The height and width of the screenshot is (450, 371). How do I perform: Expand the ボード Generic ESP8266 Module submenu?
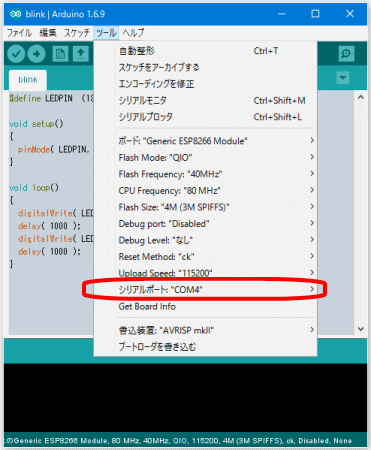[x=205, y=141]
